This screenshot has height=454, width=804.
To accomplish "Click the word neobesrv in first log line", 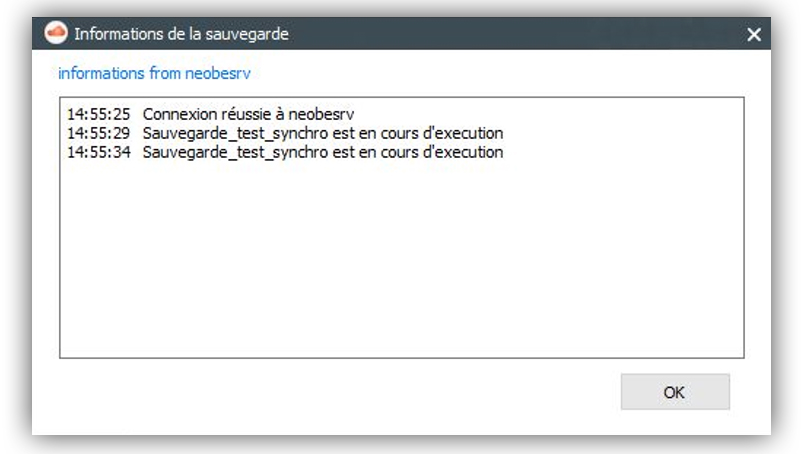I will pos(321,114).
